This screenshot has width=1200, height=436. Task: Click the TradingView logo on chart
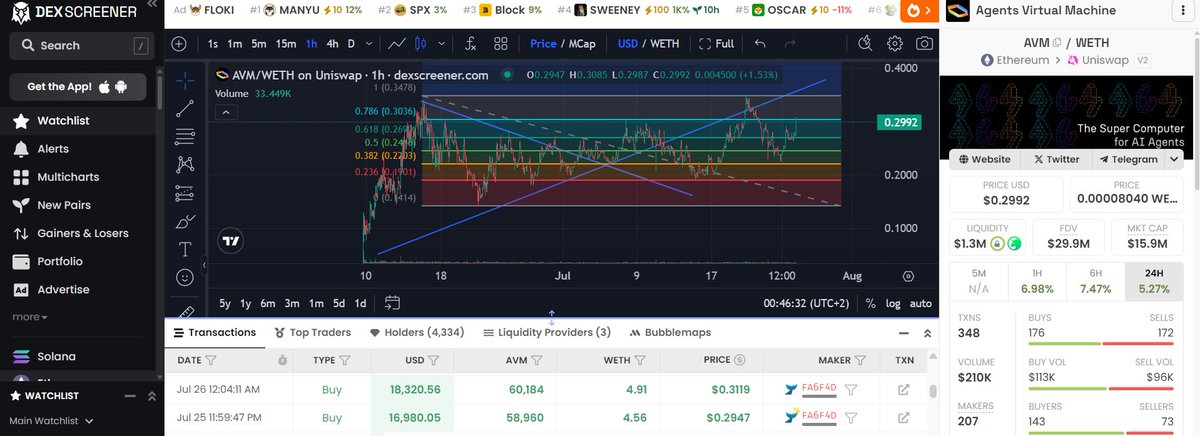point(232,241)
